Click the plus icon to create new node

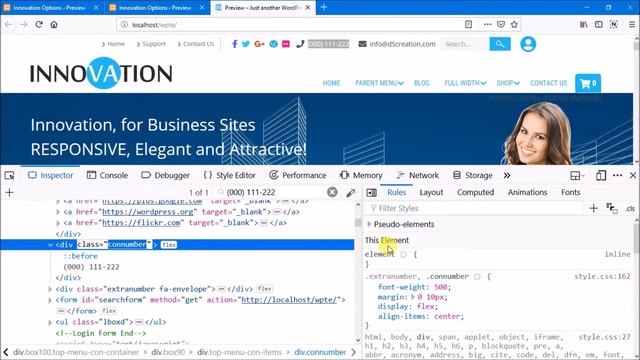[x=9, y=192]
